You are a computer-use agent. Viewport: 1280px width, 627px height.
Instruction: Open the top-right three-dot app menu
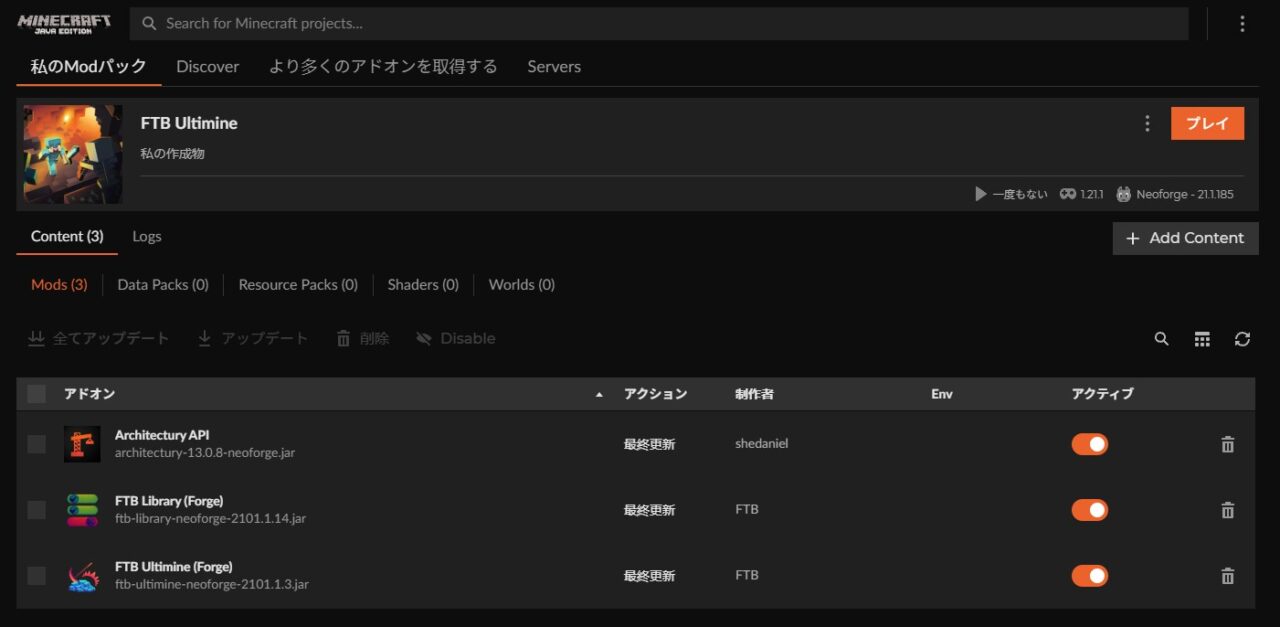click(x=1242, y=24)
